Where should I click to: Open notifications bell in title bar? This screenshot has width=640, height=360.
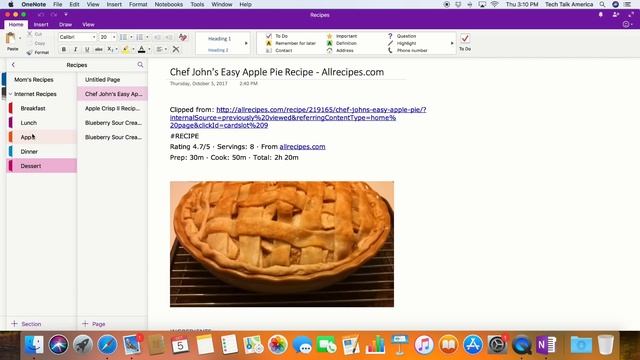point(601,15)
